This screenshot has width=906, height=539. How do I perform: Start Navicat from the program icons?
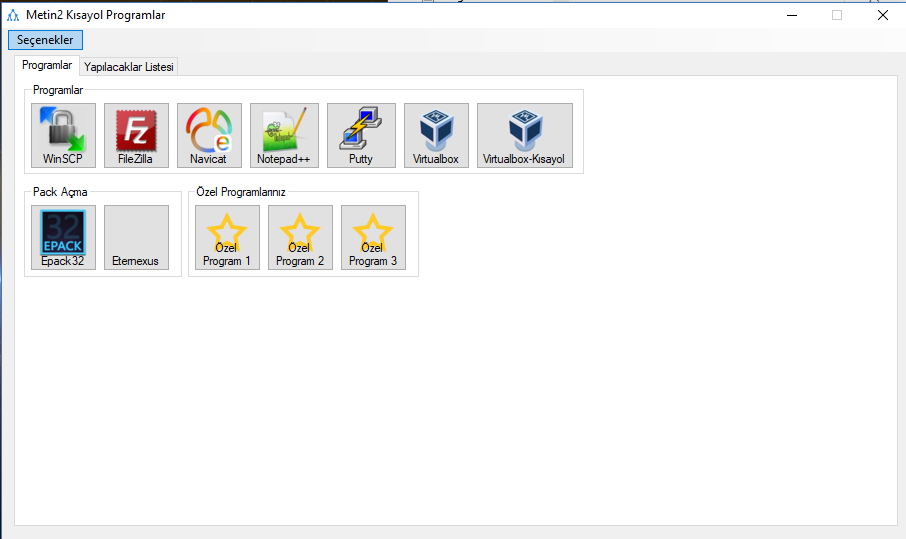tap(209, 136)
